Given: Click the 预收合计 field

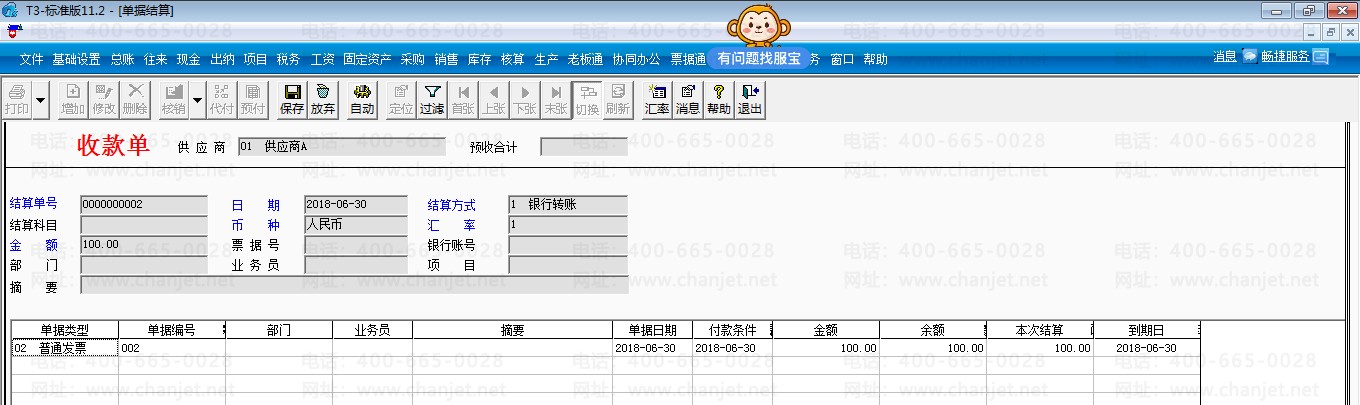Looking at the screenshot, I should pos(584,147).
